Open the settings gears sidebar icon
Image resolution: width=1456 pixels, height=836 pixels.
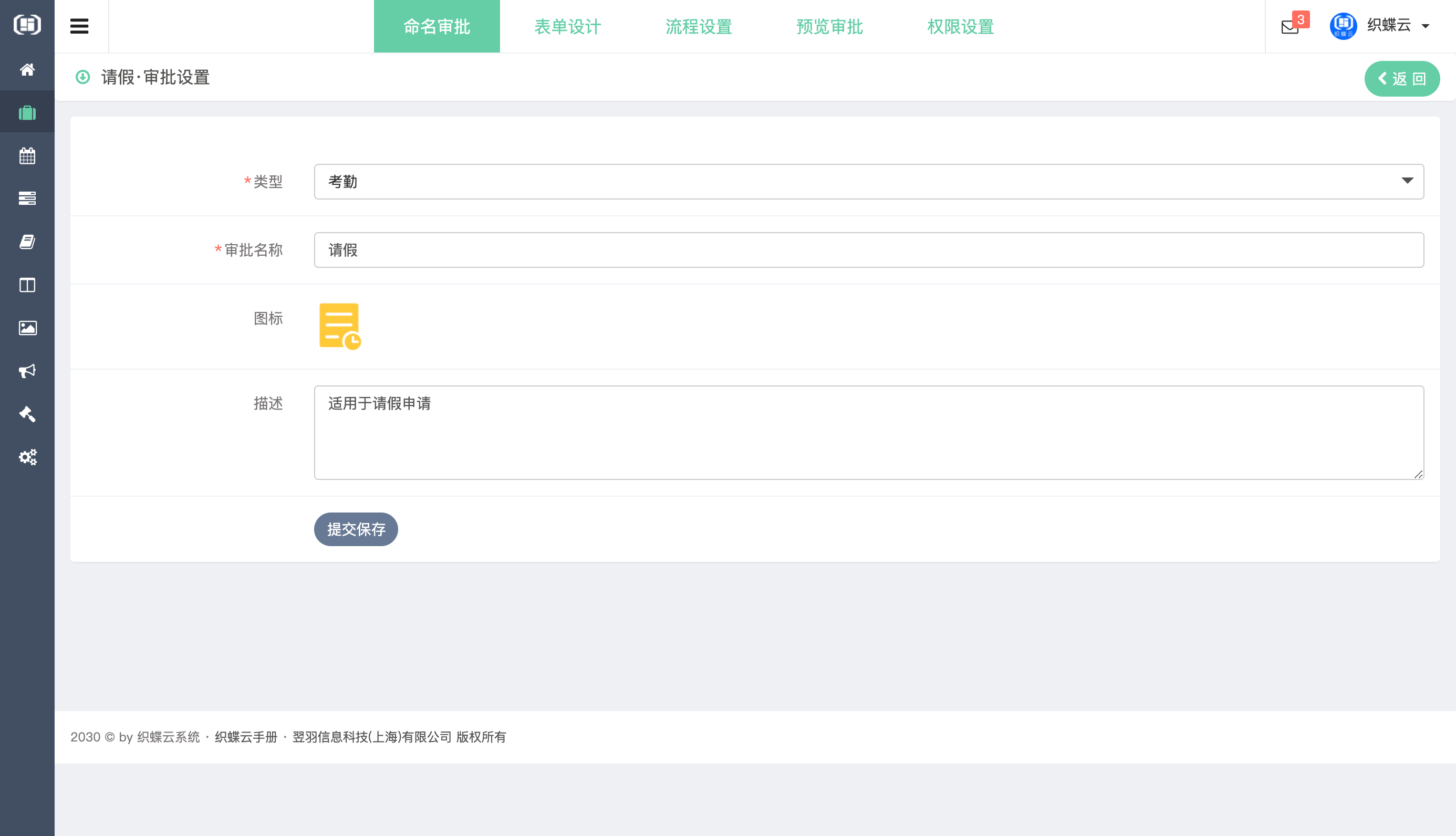coord(27,457)
